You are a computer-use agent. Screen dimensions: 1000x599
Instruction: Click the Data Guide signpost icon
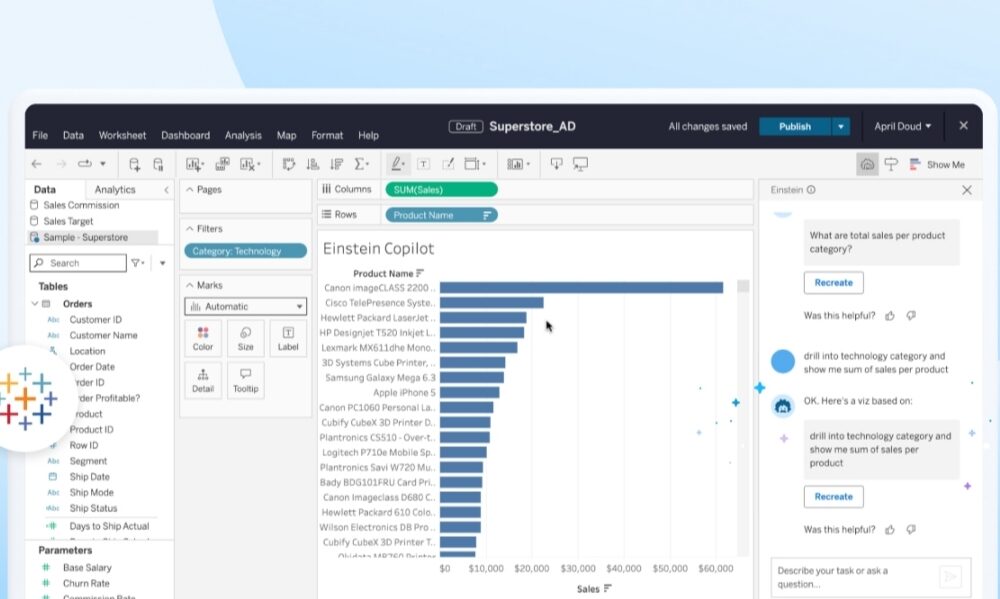point(891,164)
